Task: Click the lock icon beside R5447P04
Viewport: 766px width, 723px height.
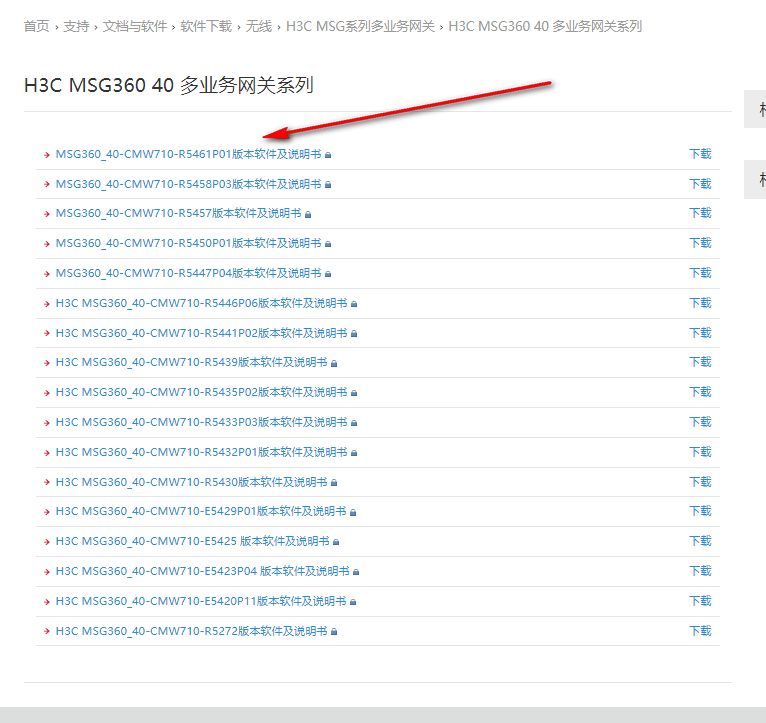Action: coord(328,274)
